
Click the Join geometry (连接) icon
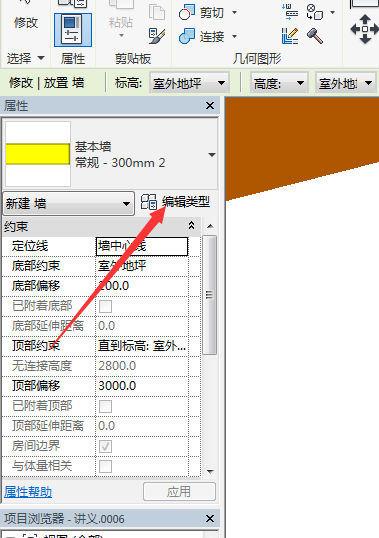click(x=187, y=36)
